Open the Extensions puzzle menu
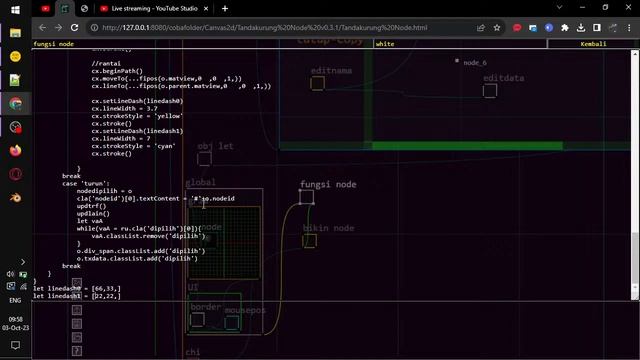Viewport: 640px width, 360px height. click(x=565, y=28)
